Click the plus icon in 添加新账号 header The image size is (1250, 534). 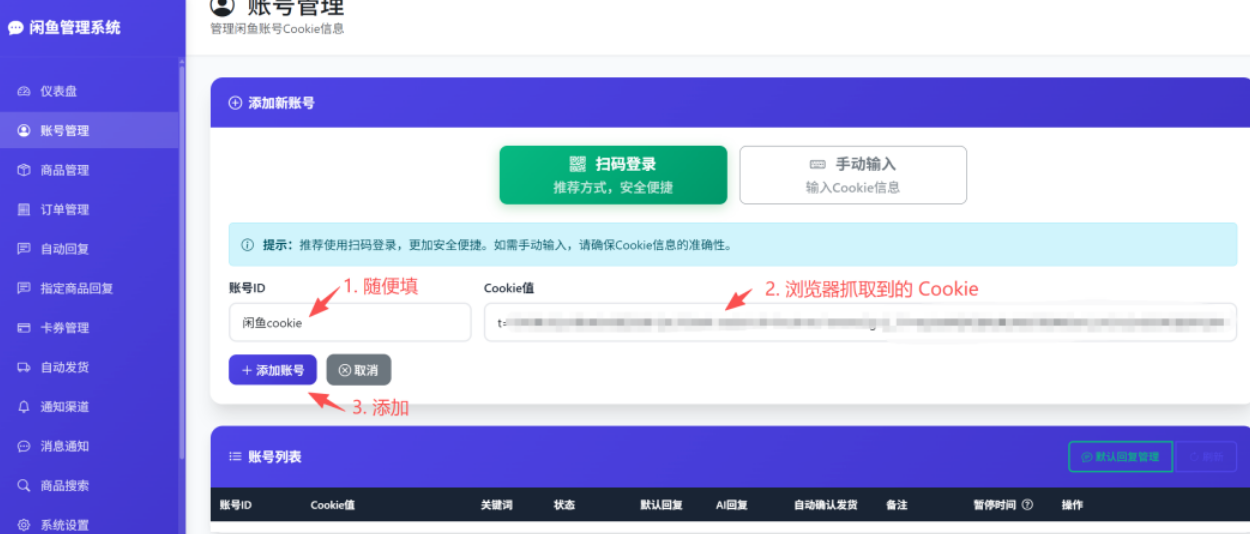[x=235, y=103]
